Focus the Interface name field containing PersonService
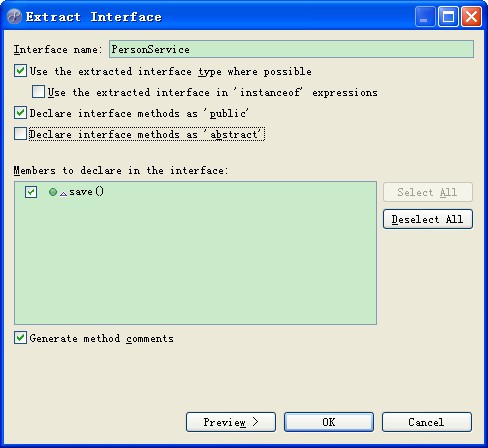This screenshot has width=488, height=448. coord(291,49)
